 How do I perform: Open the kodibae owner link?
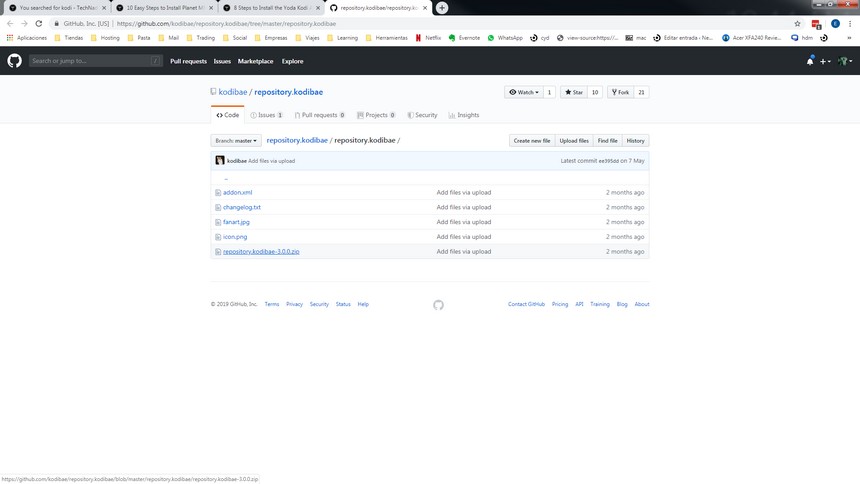pos(233,92)
